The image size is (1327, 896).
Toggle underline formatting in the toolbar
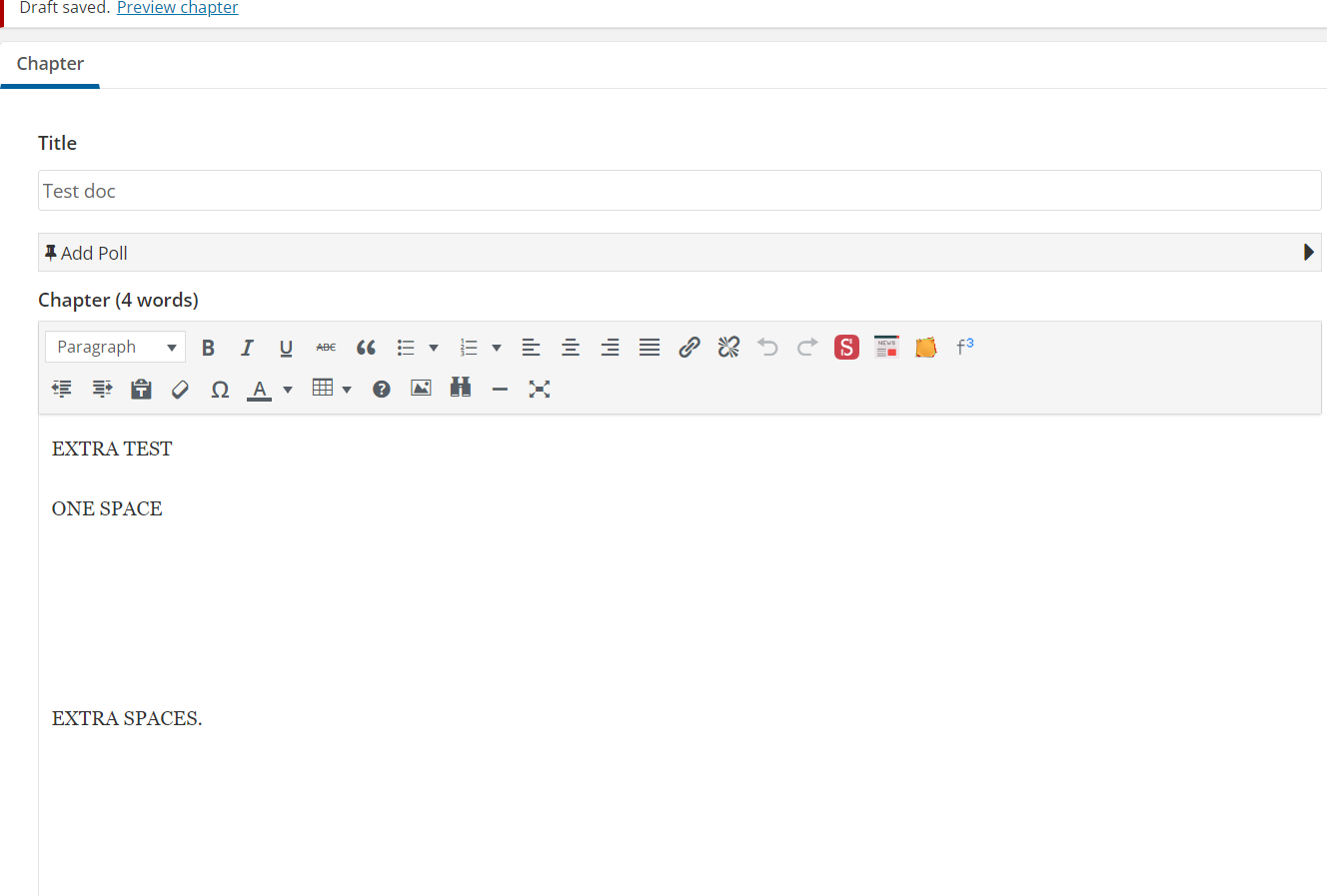coord(286,348)
